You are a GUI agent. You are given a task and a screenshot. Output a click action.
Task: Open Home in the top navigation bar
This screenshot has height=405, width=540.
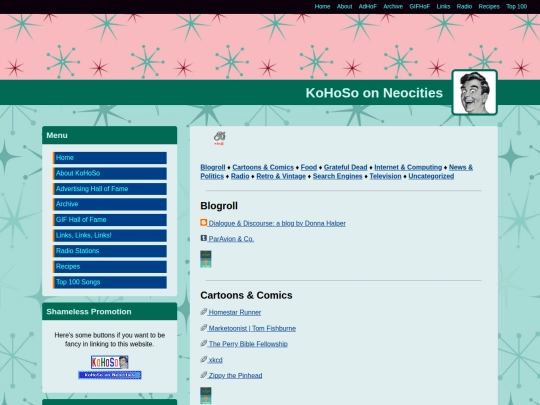pos(322,7)
